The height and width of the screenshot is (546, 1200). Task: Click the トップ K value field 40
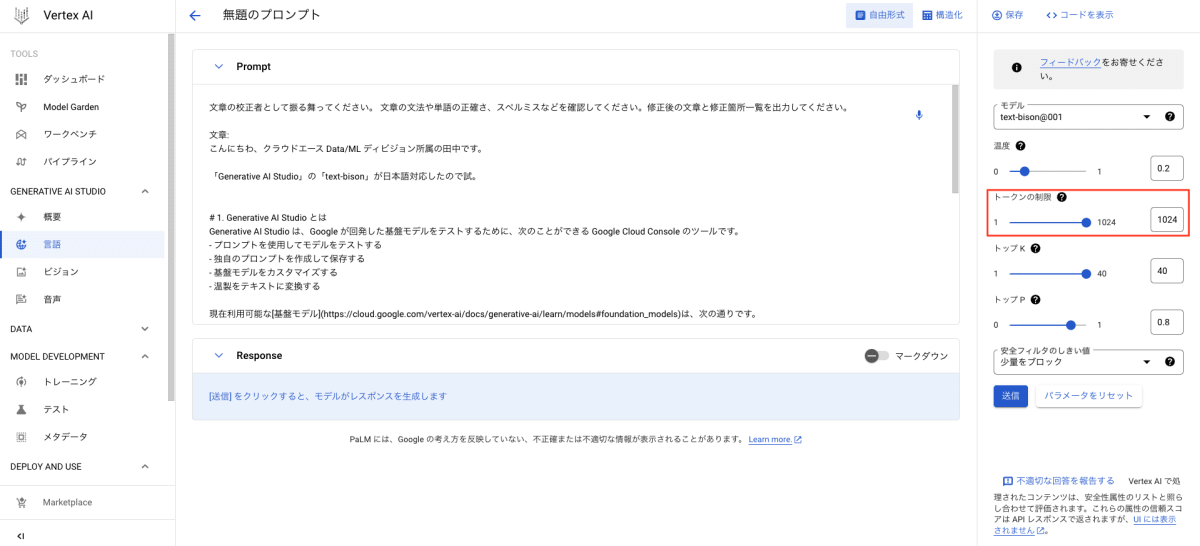point(1167,271)
